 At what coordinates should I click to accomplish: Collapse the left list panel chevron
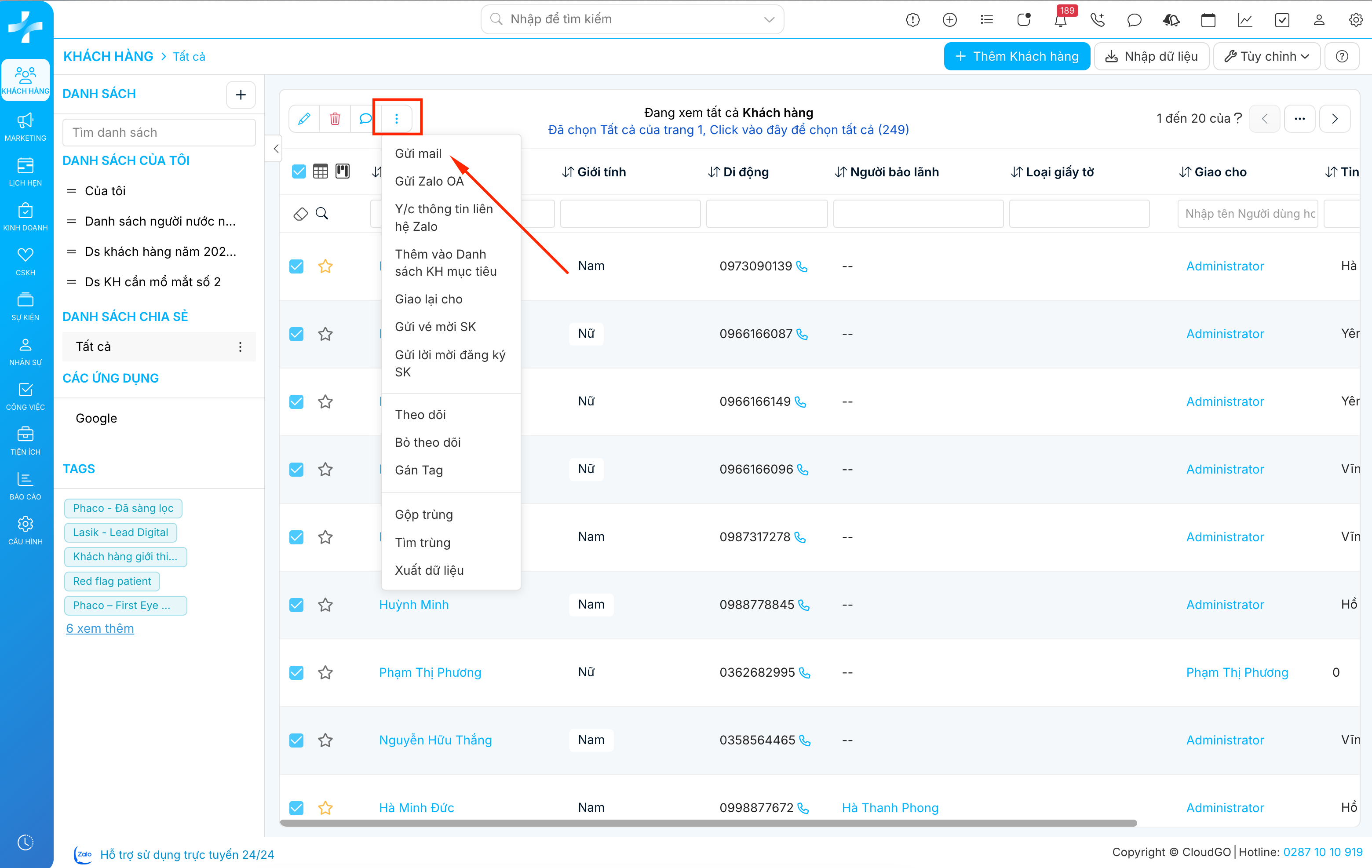coord(276,149)
